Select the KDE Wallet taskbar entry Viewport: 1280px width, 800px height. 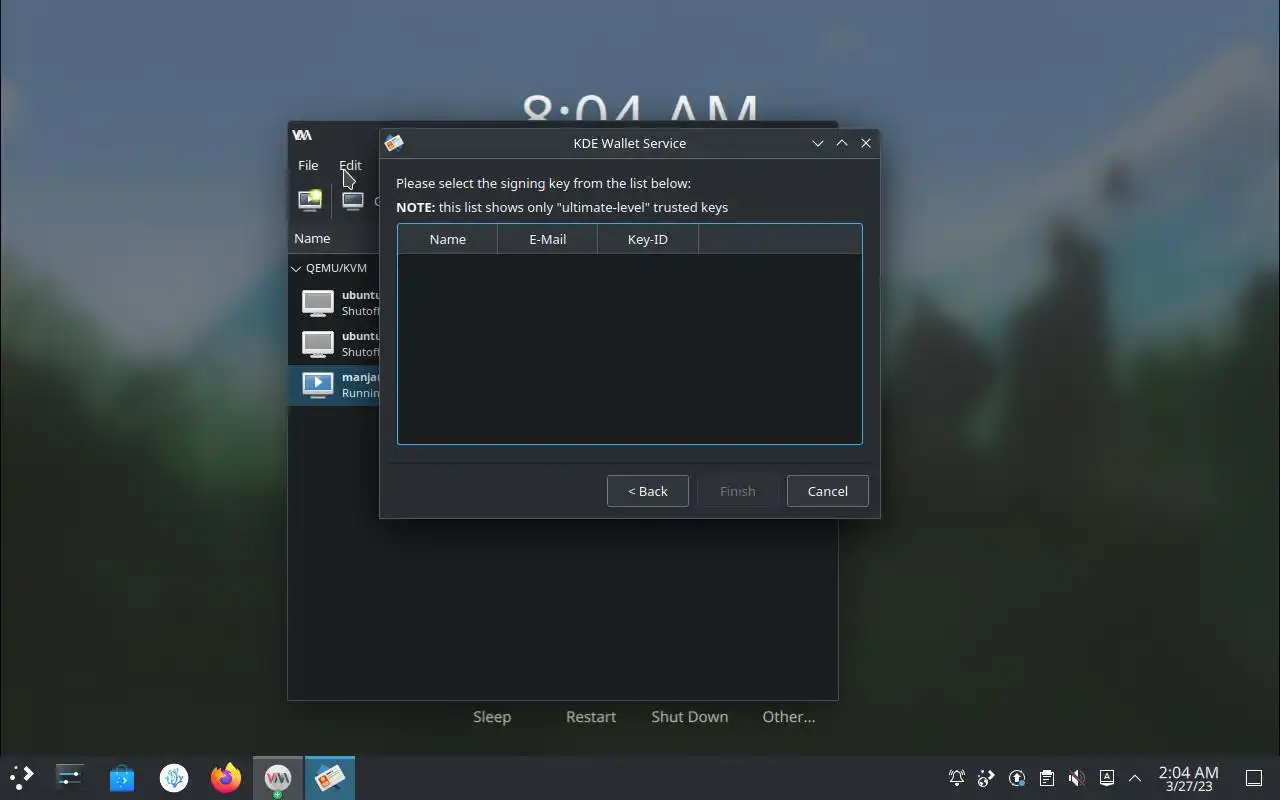coord(330,777)
